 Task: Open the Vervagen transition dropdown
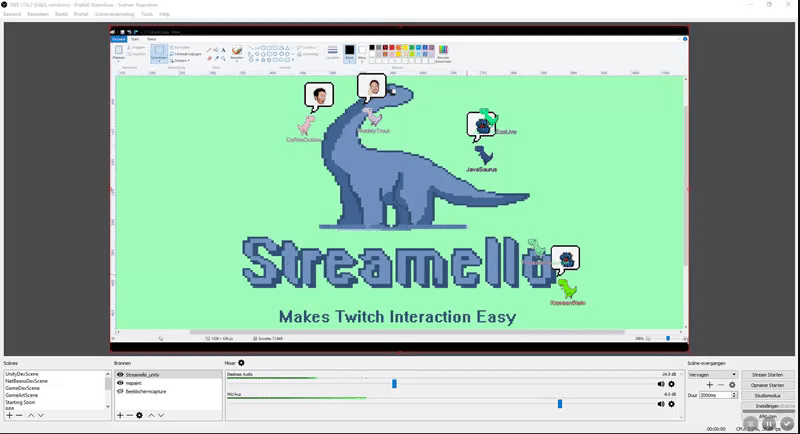[712, 374]
